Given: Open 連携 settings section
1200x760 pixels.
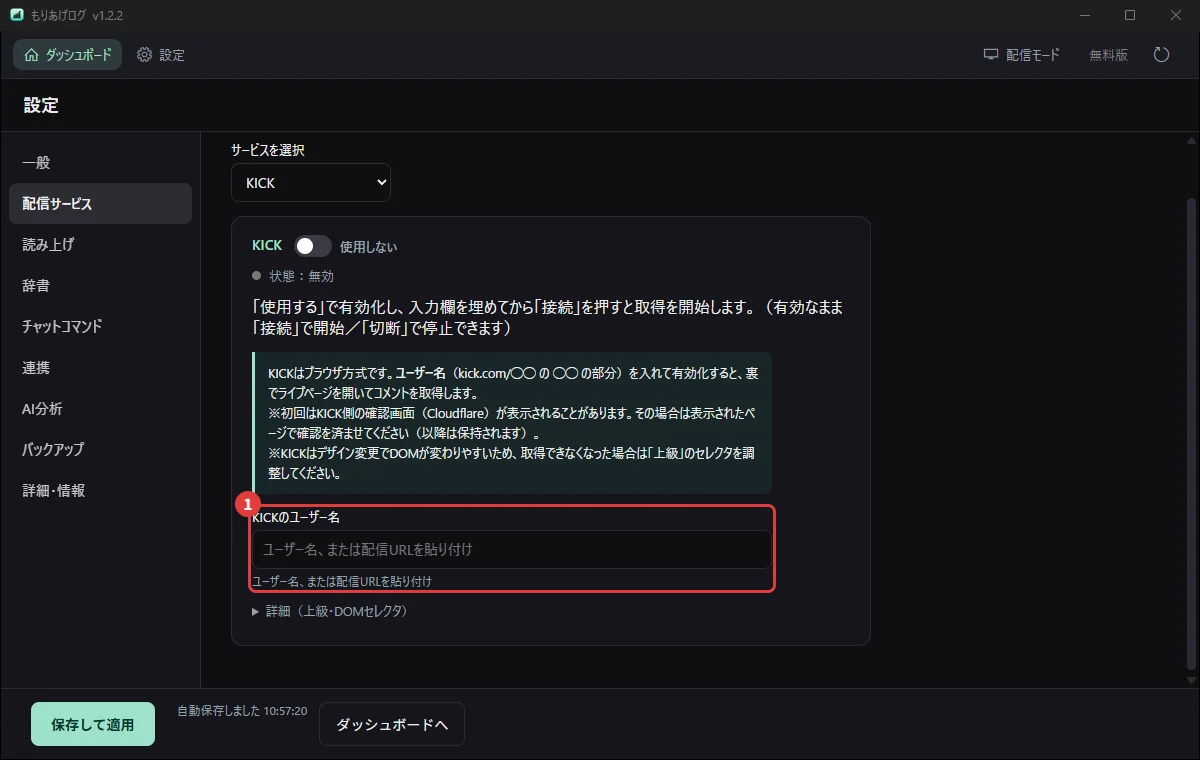Looking at the screenshot, I should (x=100, y=367).
